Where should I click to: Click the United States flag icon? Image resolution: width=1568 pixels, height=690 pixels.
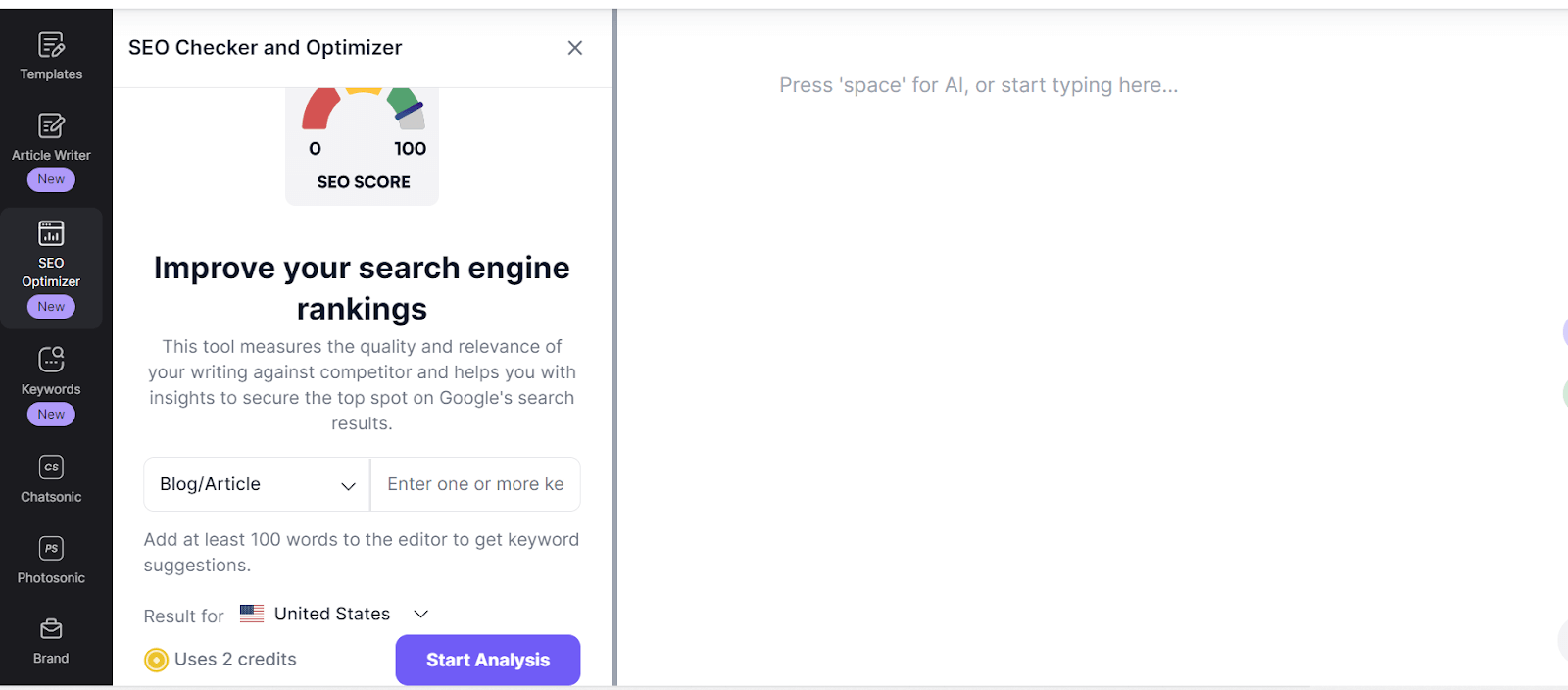click(252, 614)
